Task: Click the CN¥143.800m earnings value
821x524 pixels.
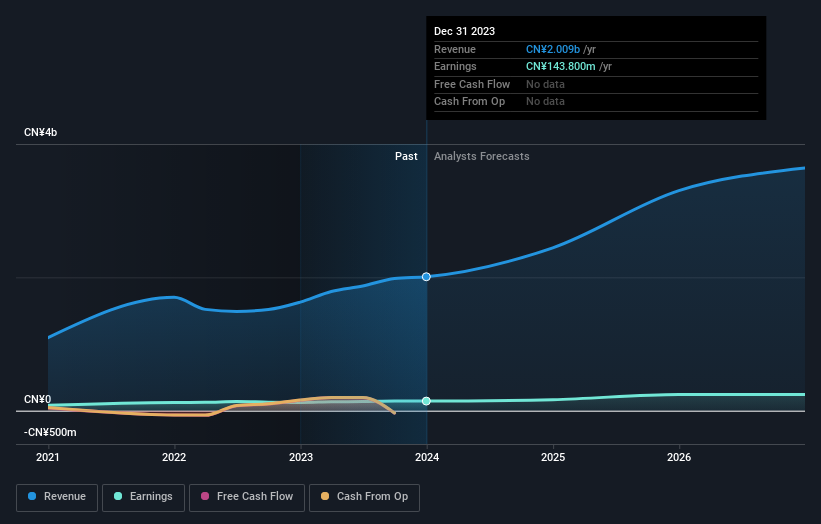Action: (x=560, y=66)
